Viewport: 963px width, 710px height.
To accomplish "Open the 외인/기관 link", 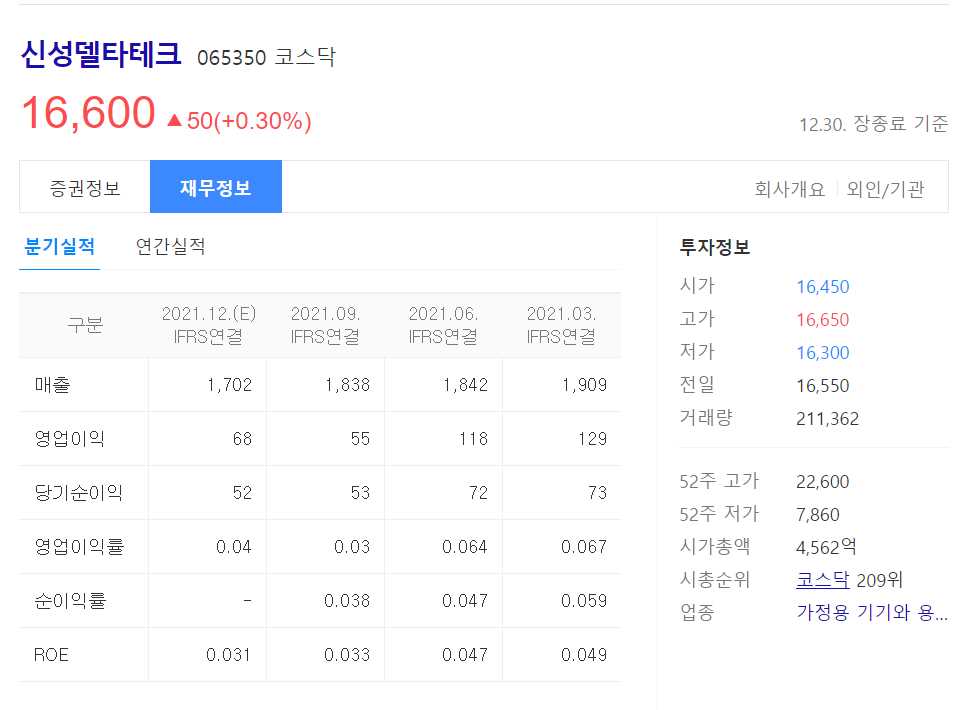I will [x=885, y=189].
